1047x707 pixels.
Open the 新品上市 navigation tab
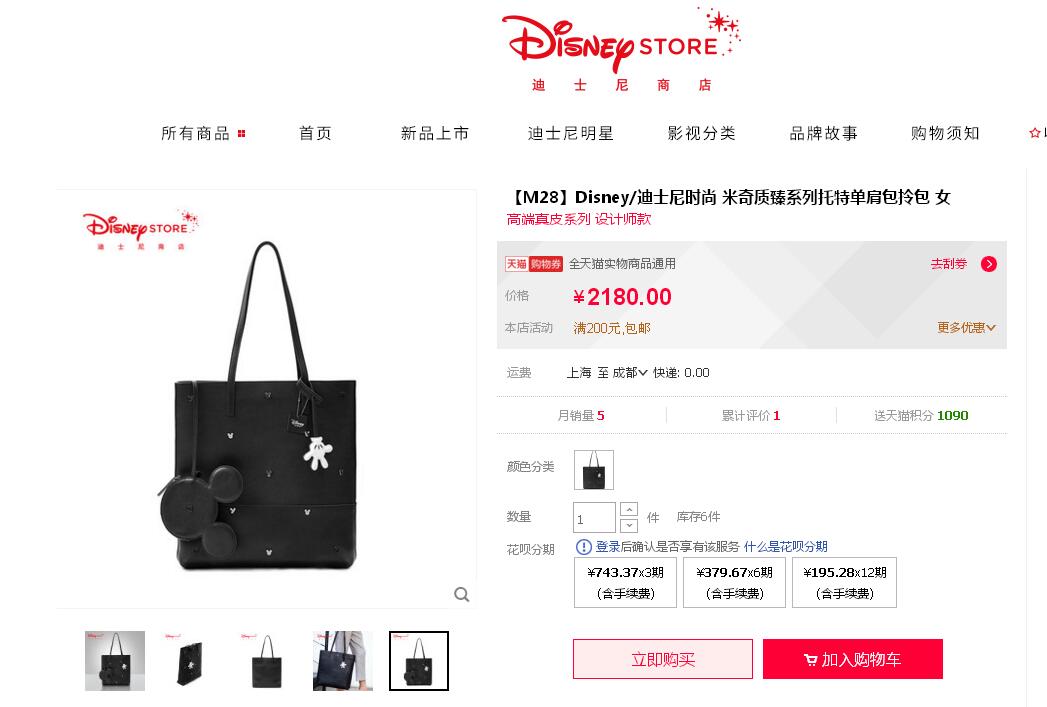pyautogui.click(x=435, y=134)
